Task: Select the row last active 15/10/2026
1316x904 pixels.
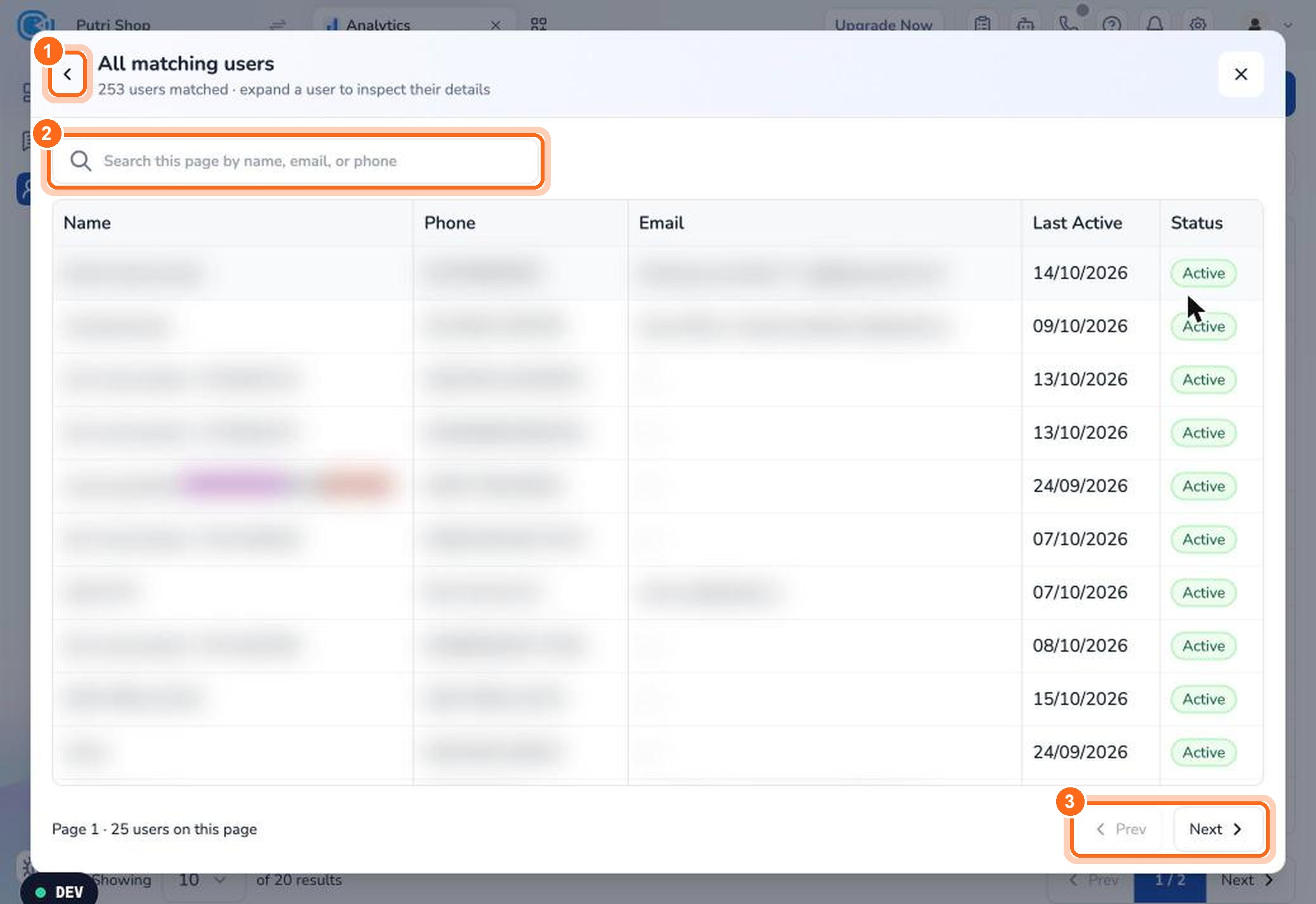Action: pyautogui.click(x=657, y=699)
